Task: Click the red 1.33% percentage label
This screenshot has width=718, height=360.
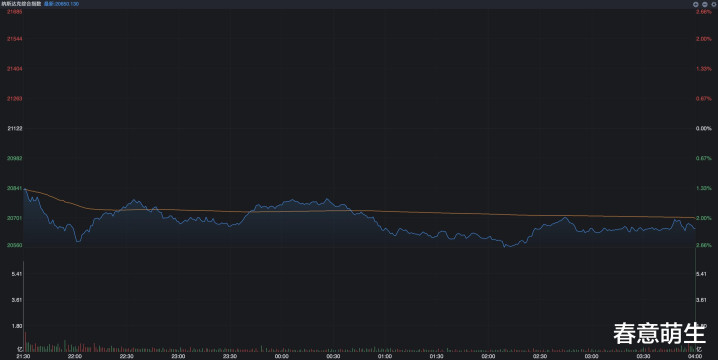Action: [x=704, y=69]
